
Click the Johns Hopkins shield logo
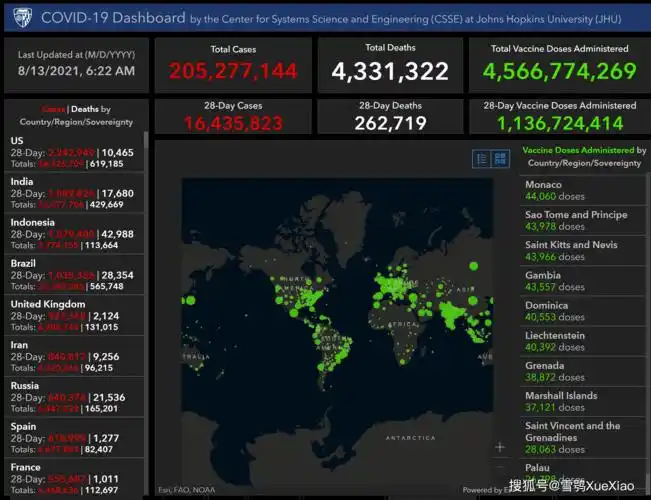coord(20,16)
